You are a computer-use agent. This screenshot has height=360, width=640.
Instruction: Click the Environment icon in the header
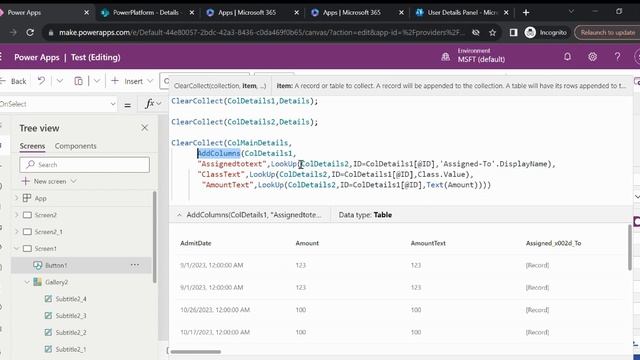pos(445,57)
